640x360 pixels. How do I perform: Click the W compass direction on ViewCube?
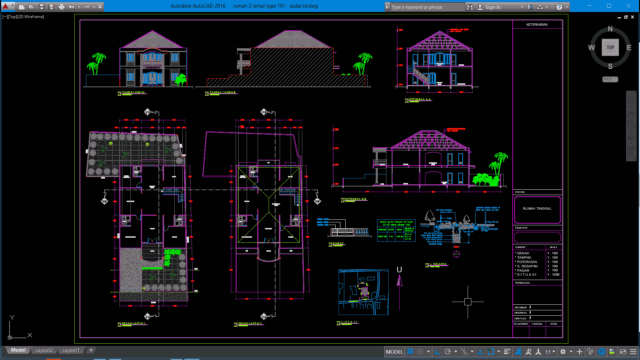click(x=591, y=48)
